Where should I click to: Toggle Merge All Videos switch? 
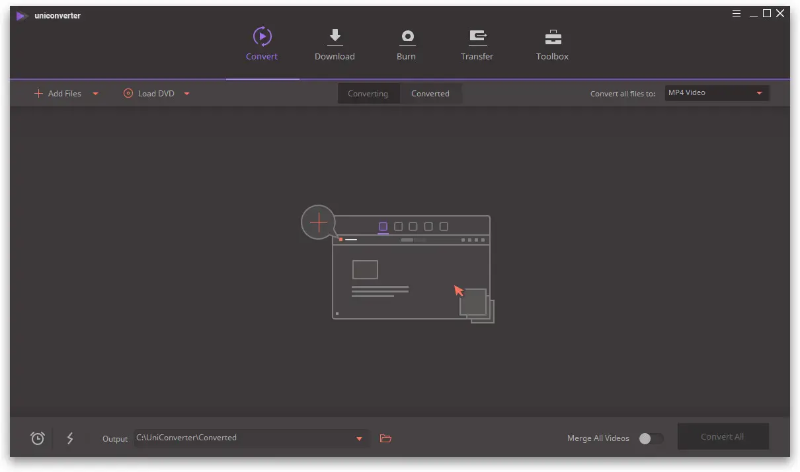650,438
